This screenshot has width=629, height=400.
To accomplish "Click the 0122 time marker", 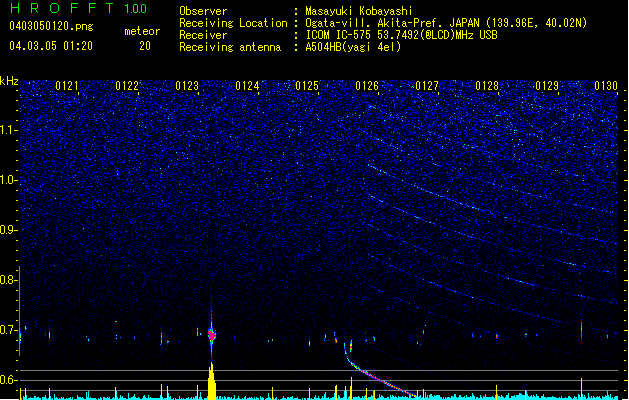I will tap(127, 86).
